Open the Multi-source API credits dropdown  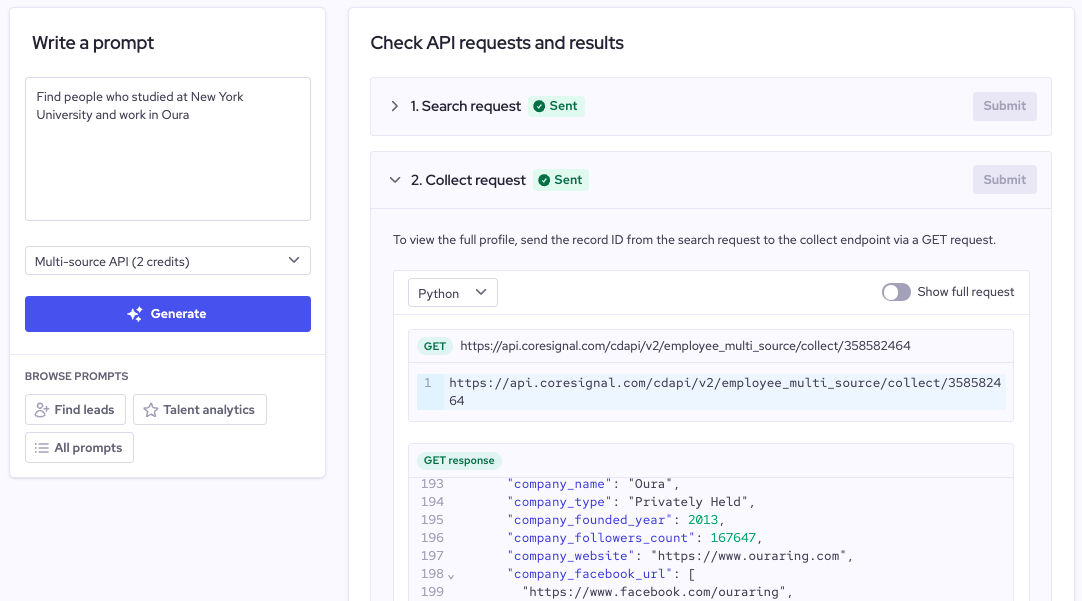tap(168, 261)
